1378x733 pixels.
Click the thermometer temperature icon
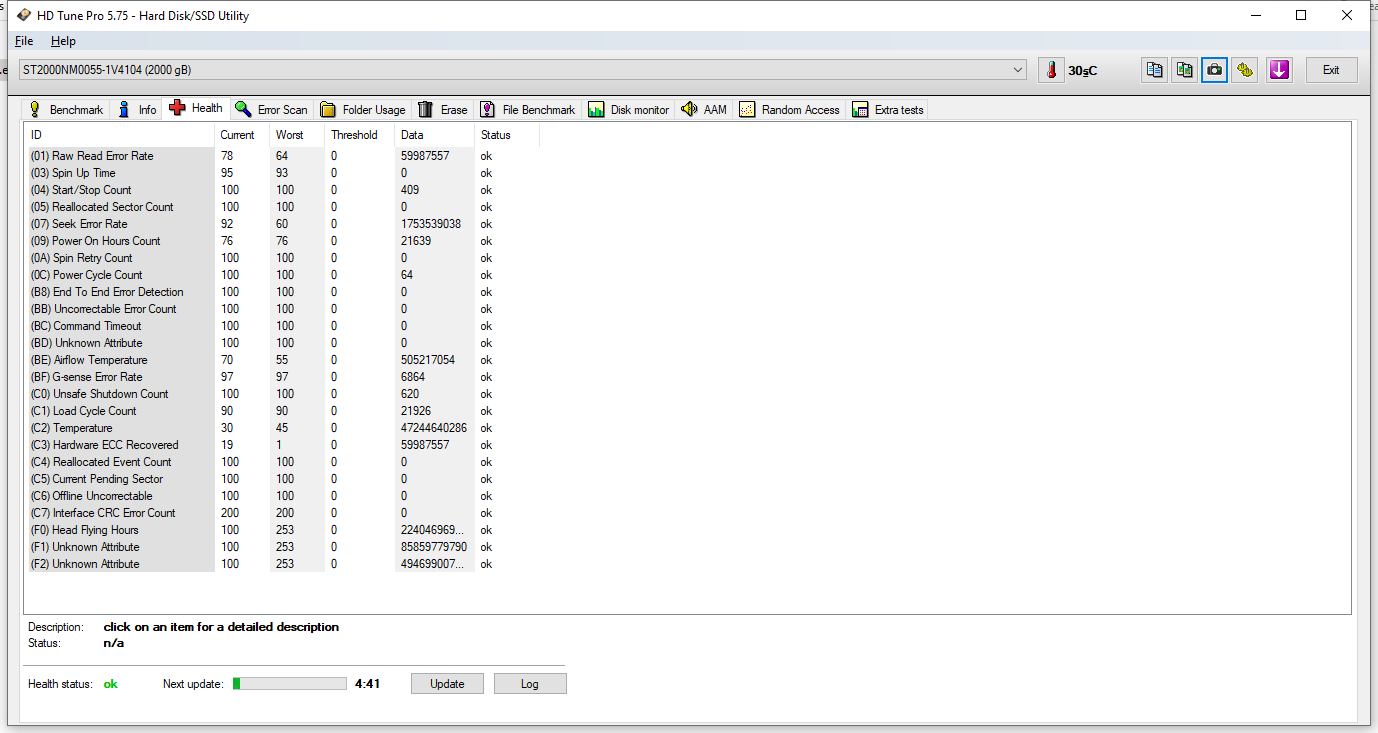click(1051, 70)
